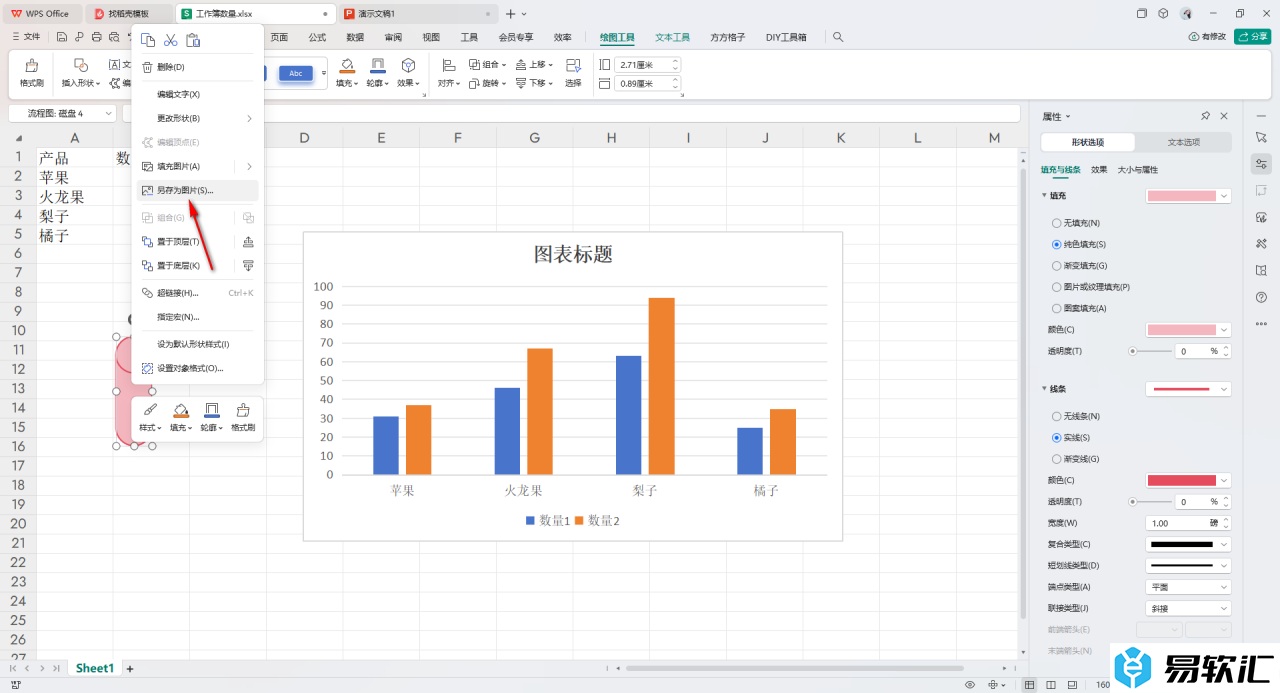Screen dimensions: 1280x693
Task: Click the save icon in quick access toolbar
Action: pyautogui.click(x=62, y=37)
